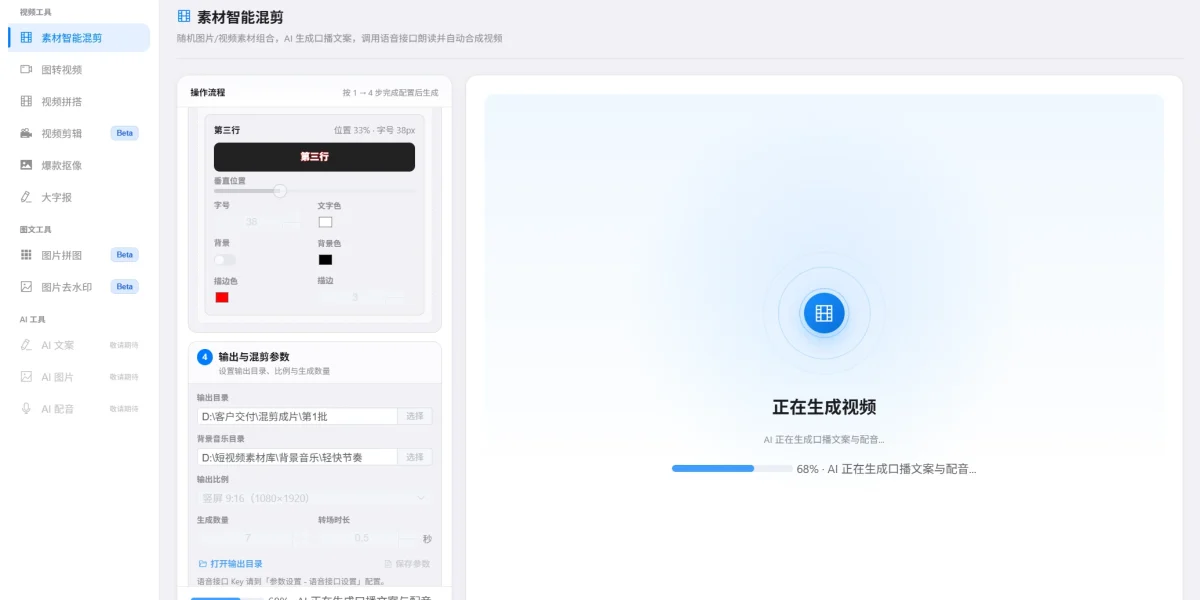
Task: Open the 图片去水印 Beta tool
Action: (79, 287)
